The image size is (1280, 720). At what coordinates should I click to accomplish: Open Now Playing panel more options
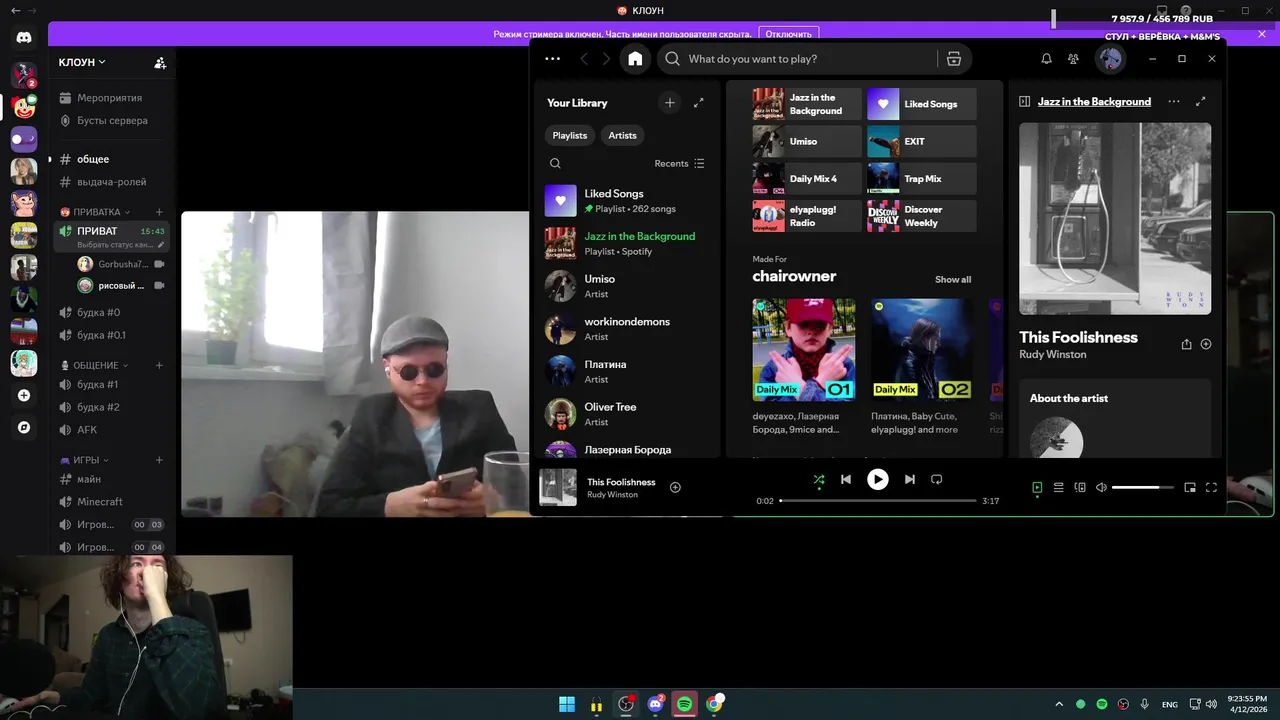(x=1174, y=102)
